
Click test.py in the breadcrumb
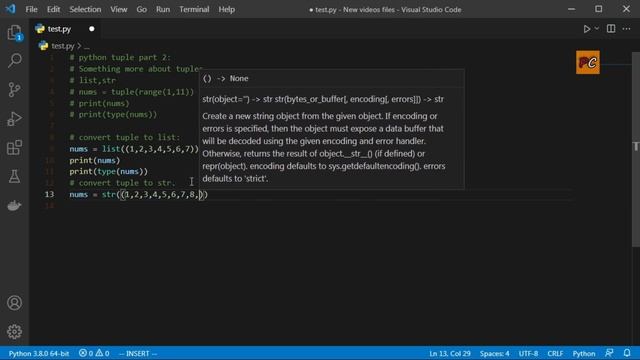coord(62,46)
